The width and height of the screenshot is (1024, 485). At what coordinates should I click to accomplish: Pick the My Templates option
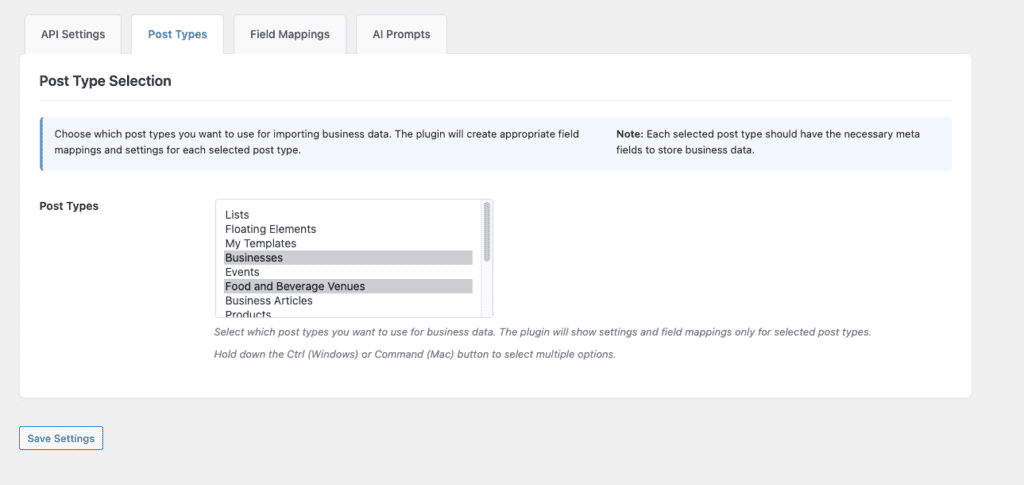[x=260, y=243]
